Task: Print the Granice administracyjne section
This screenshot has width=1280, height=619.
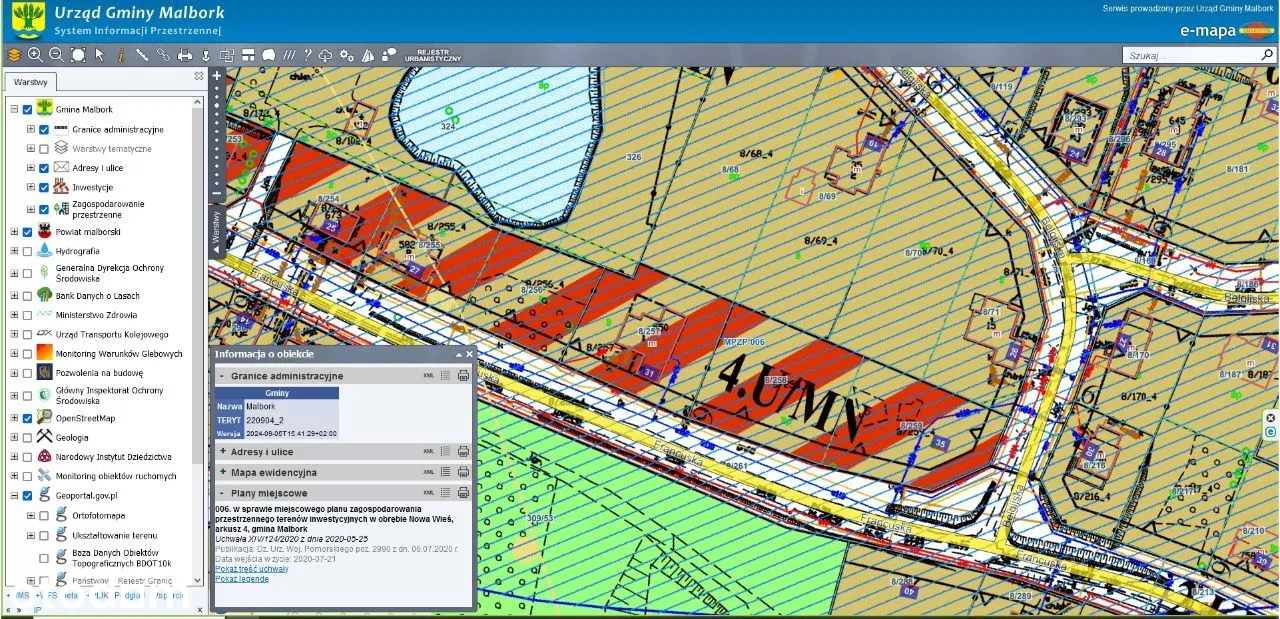Action: [x=463, y=376]
